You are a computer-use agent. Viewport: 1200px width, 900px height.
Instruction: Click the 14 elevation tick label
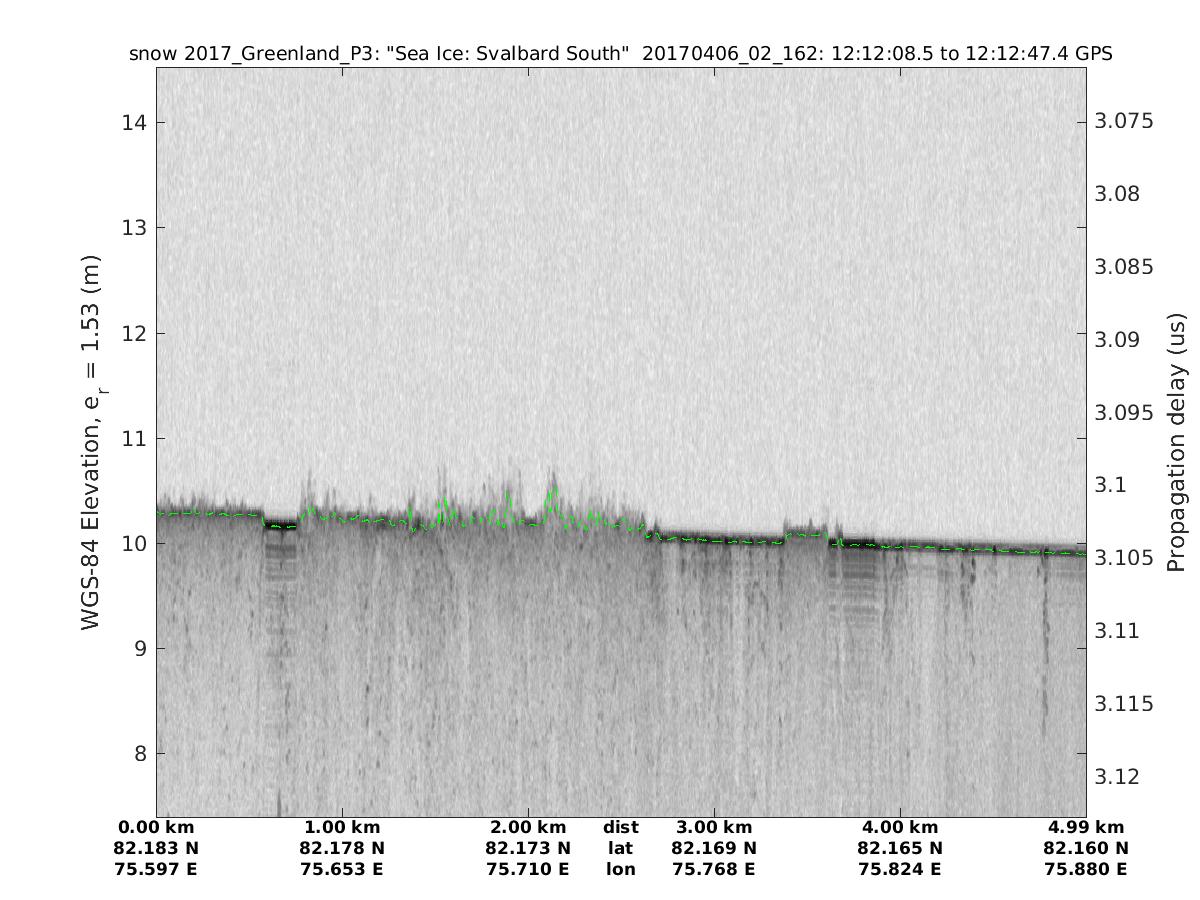(x=133, y=123)
